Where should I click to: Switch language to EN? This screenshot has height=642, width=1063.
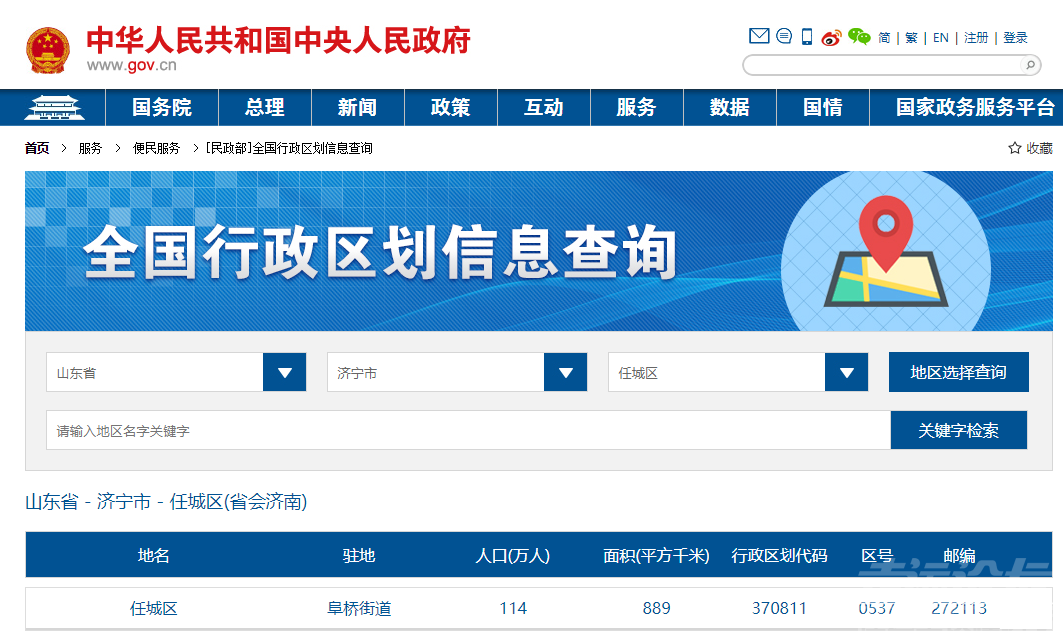coord(940,38)
